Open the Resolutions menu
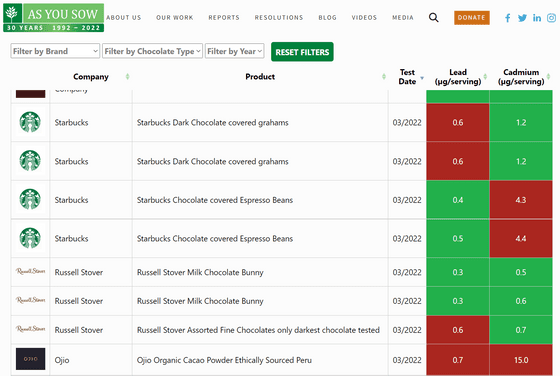Screen dimensions: 560x376 click(x=279, y=17)
